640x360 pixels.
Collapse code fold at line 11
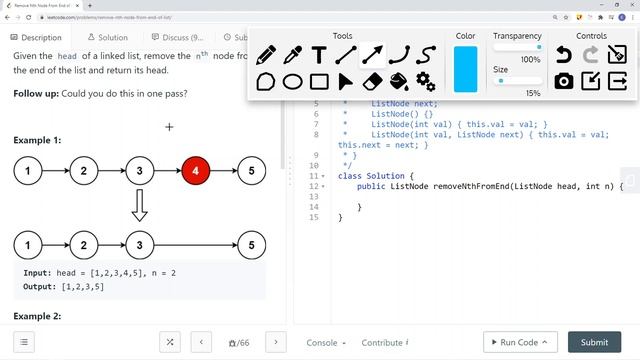coord(323,176)
